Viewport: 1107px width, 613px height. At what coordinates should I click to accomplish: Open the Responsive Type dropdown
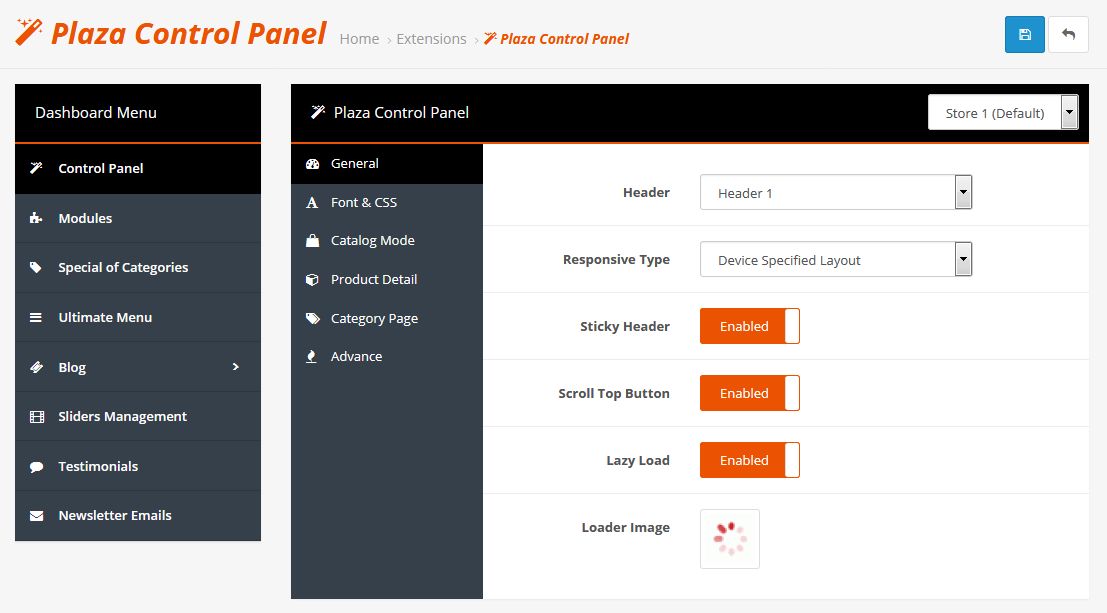click(836, 259)
